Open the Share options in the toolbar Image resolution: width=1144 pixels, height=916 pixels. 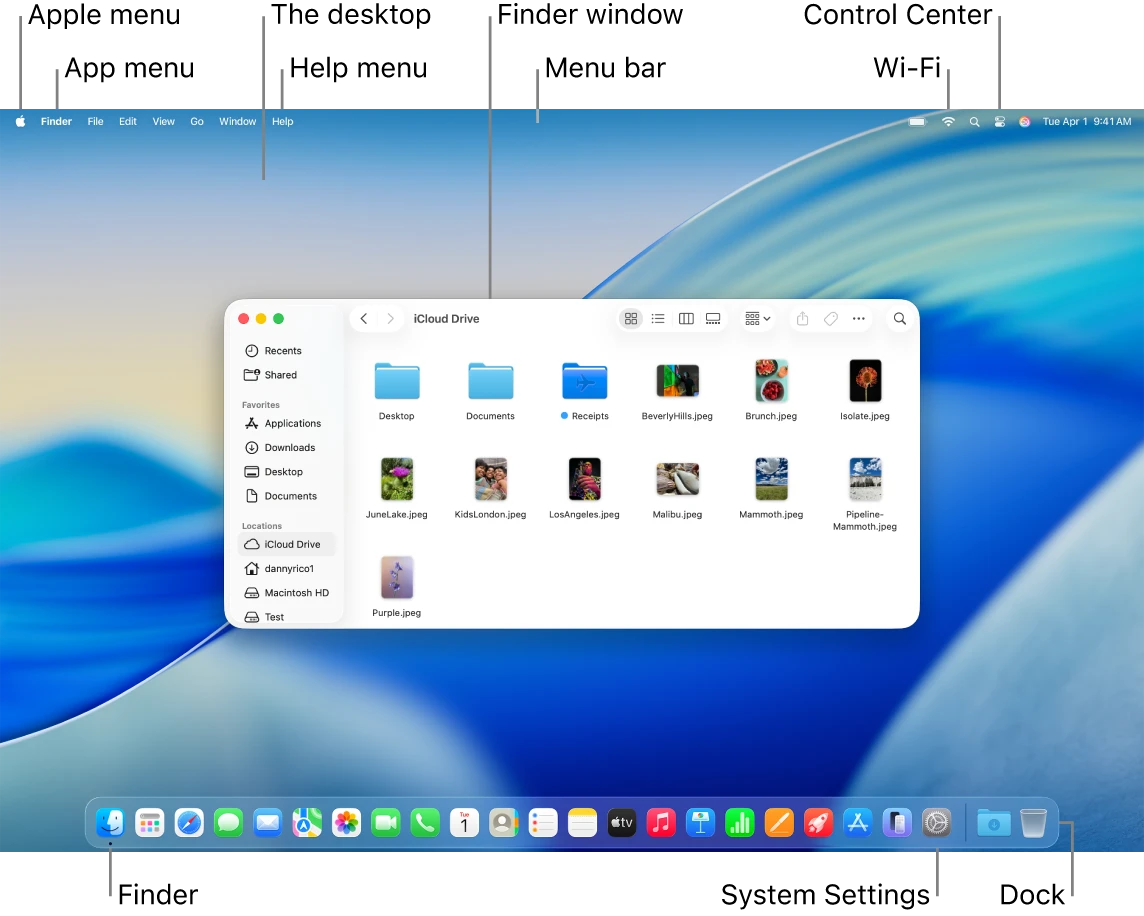pyautogui.click(x=802, y=318)
